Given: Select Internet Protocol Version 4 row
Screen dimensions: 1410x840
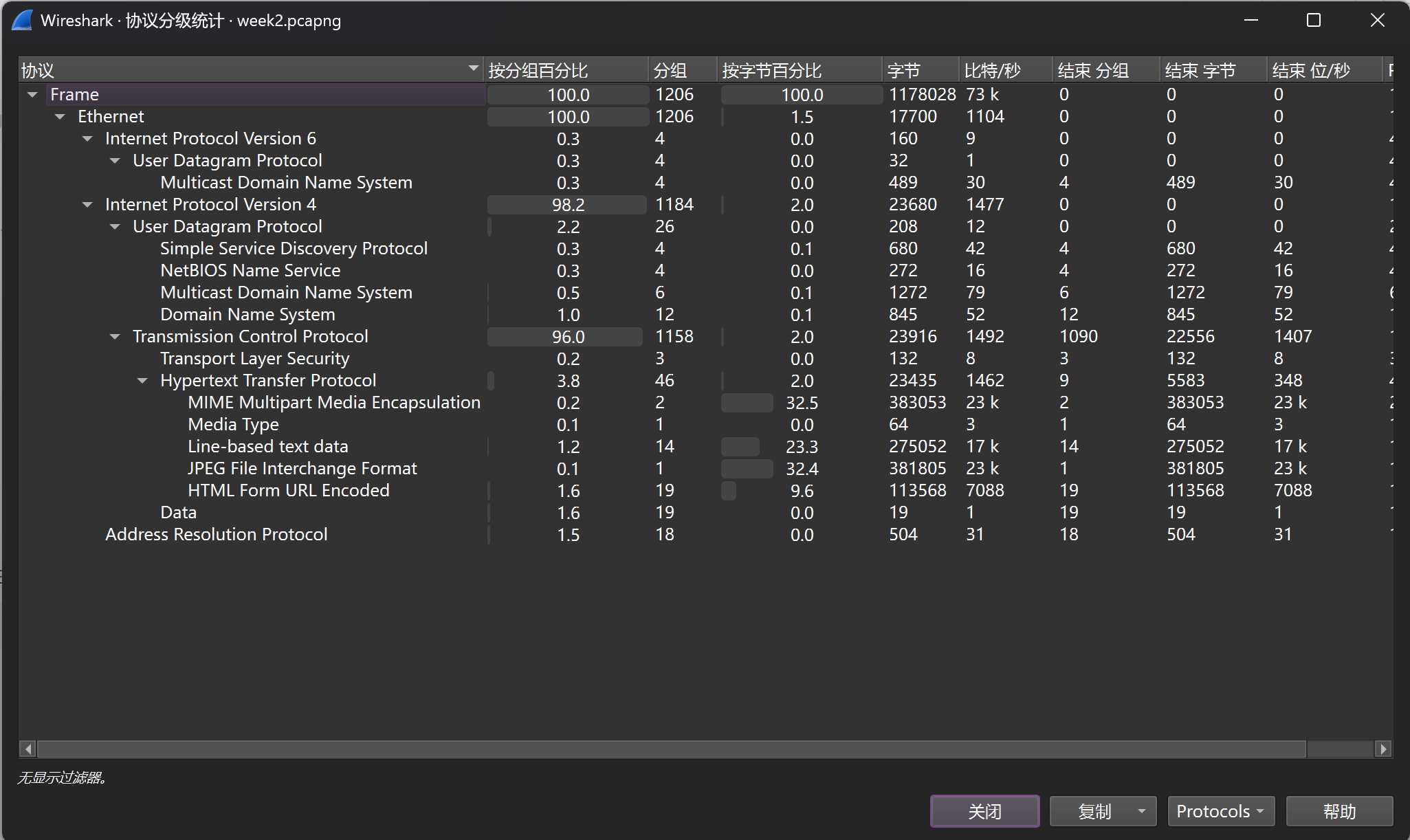Looking at the screenshot, I should (705, 205).
